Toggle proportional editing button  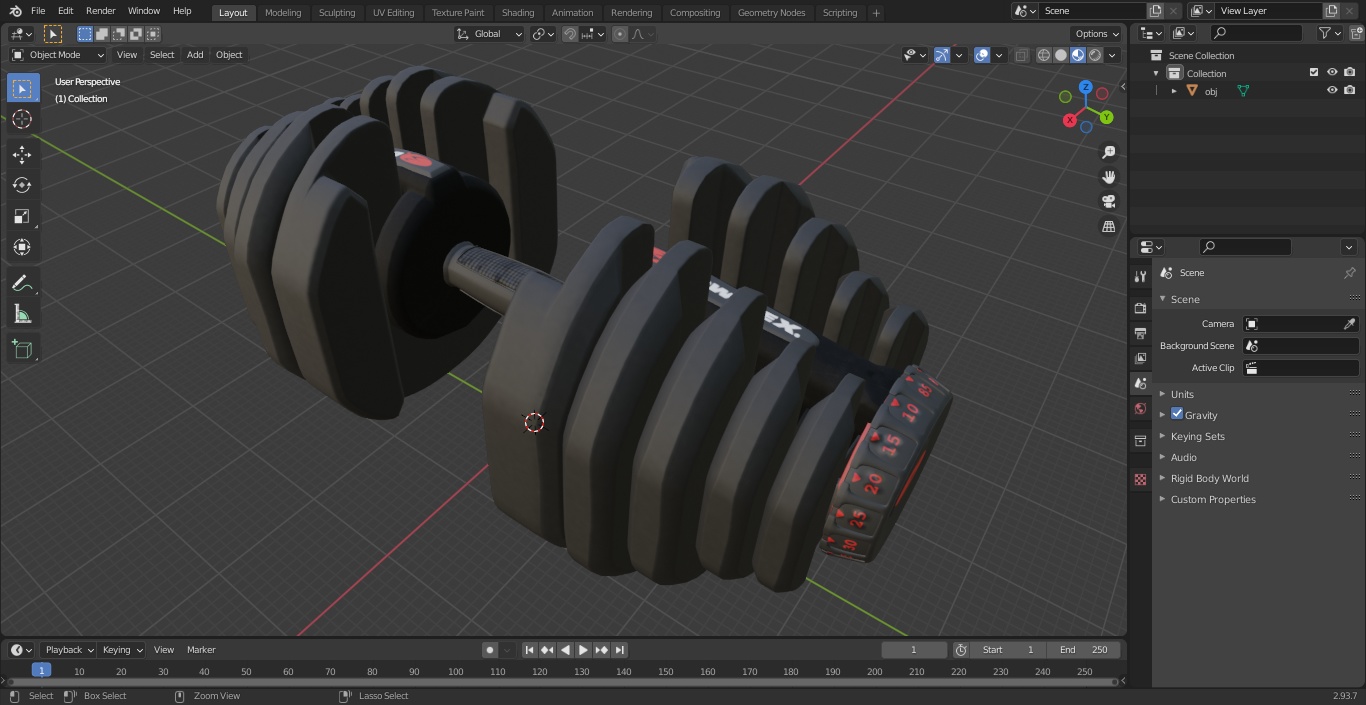[620, 34]
